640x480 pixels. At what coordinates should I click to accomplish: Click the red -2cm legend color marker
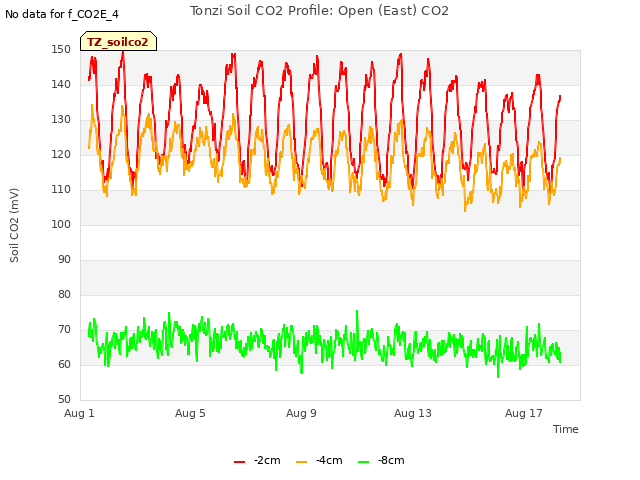click(239, 462)
